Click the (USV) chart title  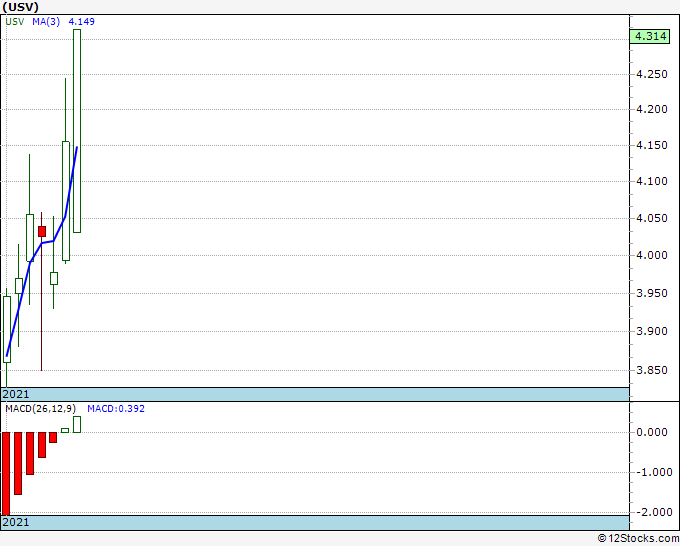point(20,7)
